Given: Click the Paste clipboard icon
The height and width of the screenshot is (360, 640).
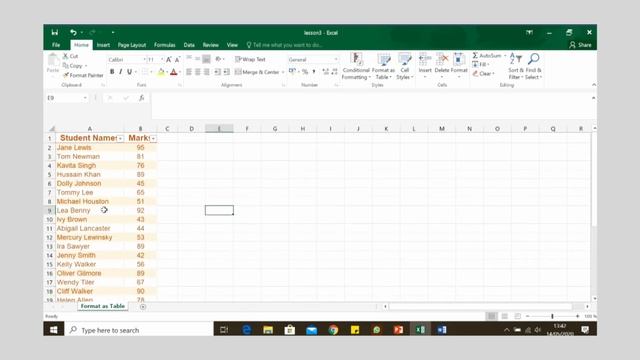Looking at the screenshot, I should (x=53, y=60).
